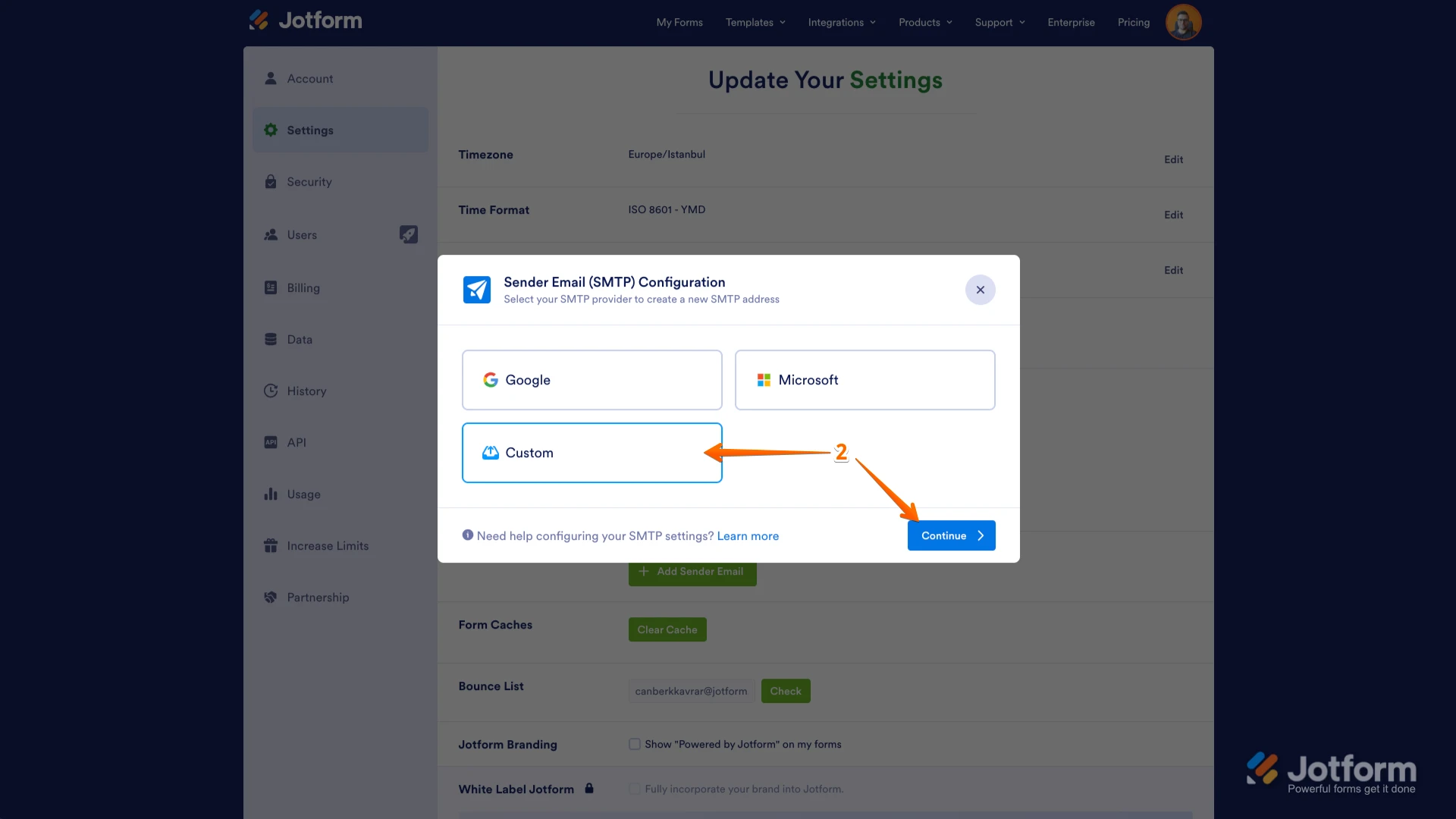Image resolution: width=1456 pixels, height=819 pixels.
Task: Close the SMTP Configuration dialog
Action: (x=980, y=290)
